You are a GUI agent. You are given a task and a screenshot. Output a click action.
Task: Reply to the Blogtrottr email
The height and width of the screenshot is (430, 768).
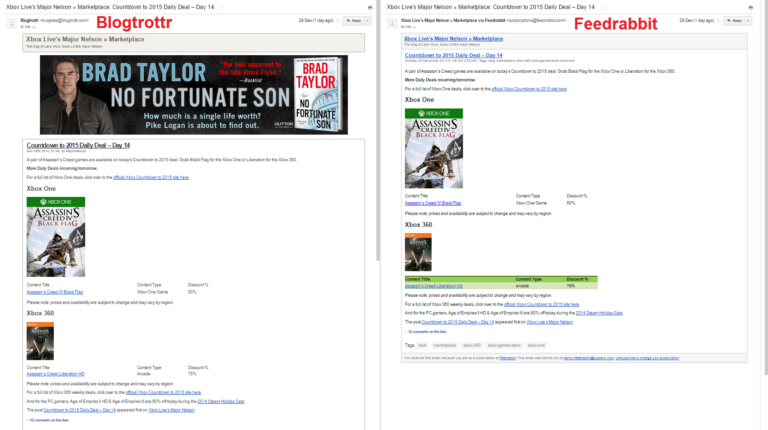(354, 21)
